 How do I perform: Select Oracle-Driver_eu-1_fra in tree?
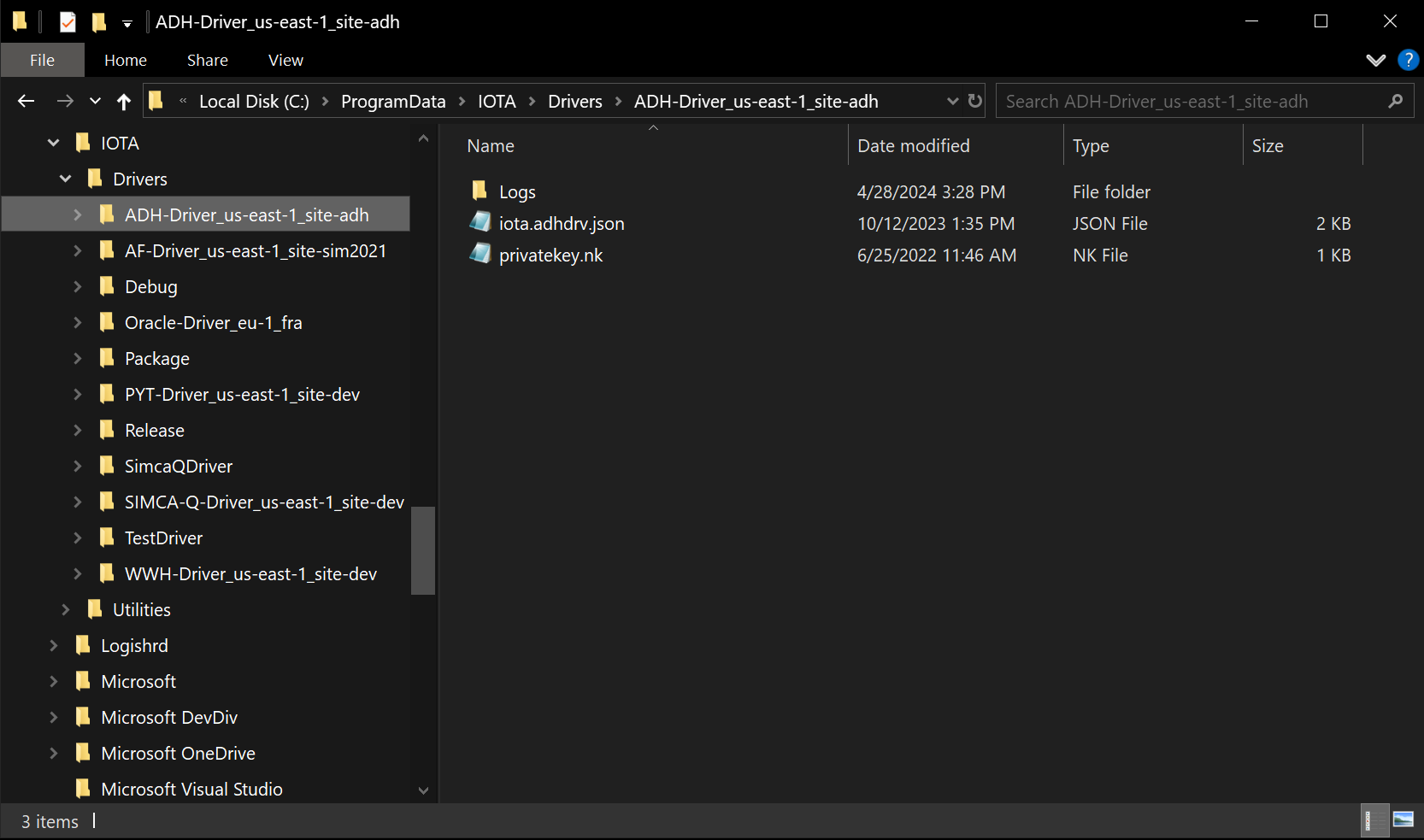(x=214, y=323)
